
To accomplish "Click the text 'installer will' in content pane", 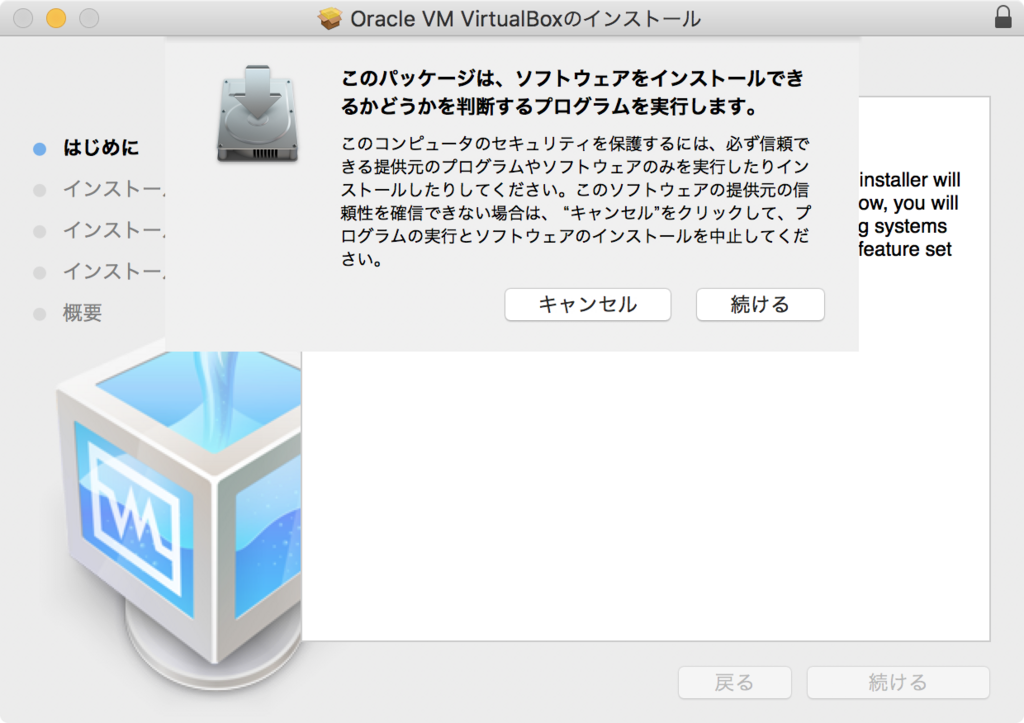I will [910, 180].
